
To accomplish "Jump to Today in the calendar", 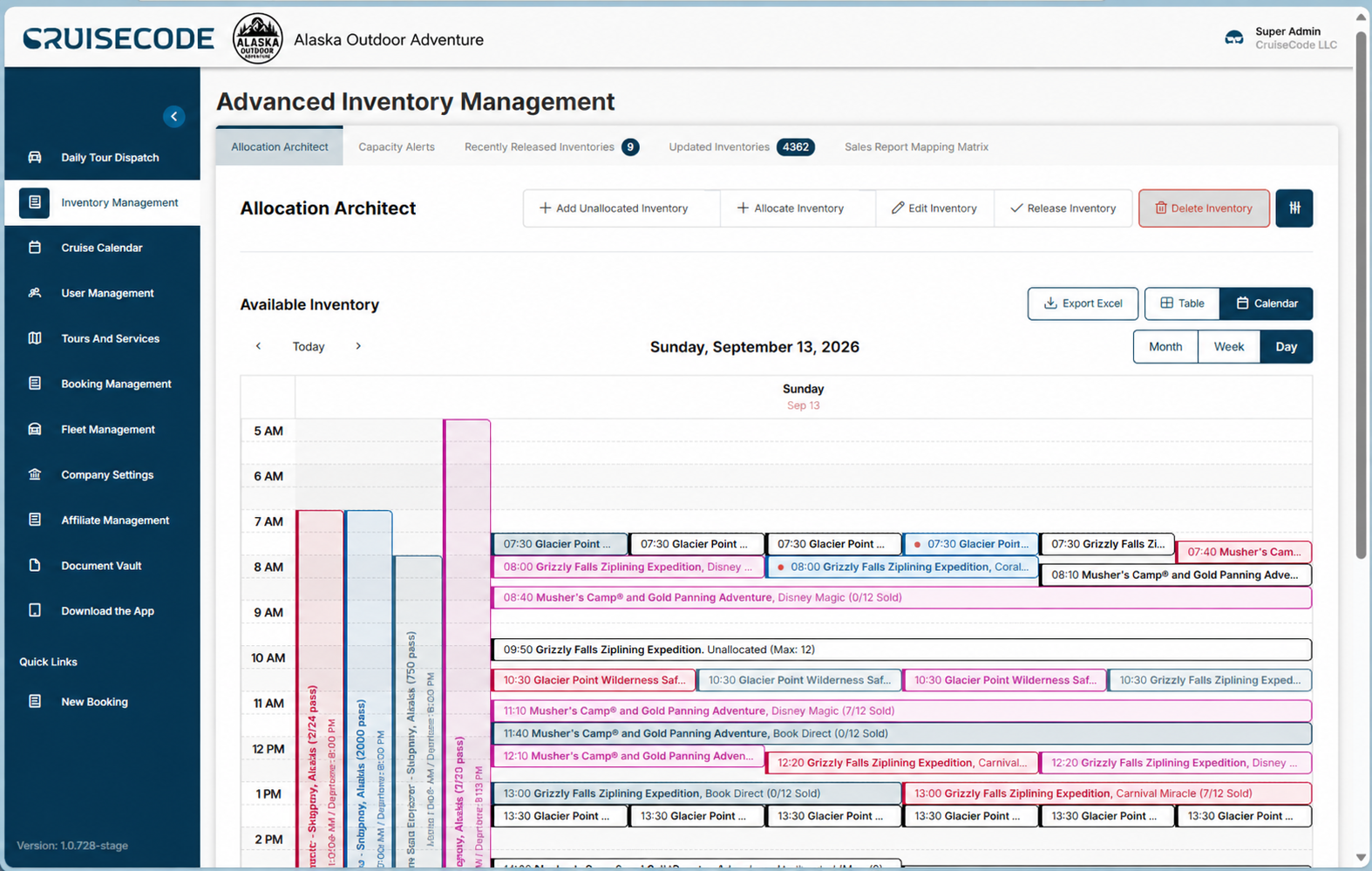I will pyautogui.click(x=309, y=346).
